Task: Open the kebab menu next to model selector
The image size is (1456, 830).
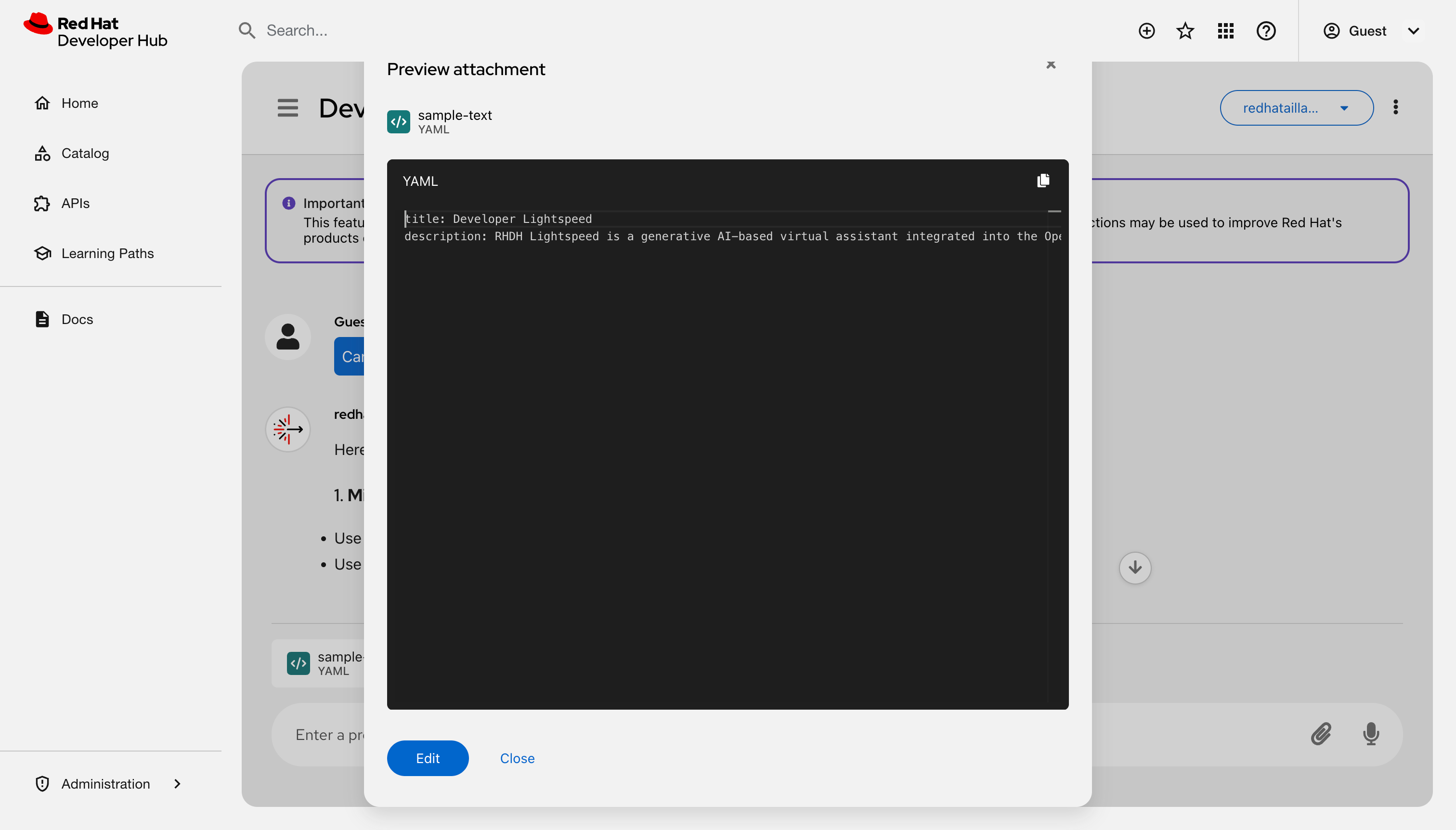Action: [1395, 107]
